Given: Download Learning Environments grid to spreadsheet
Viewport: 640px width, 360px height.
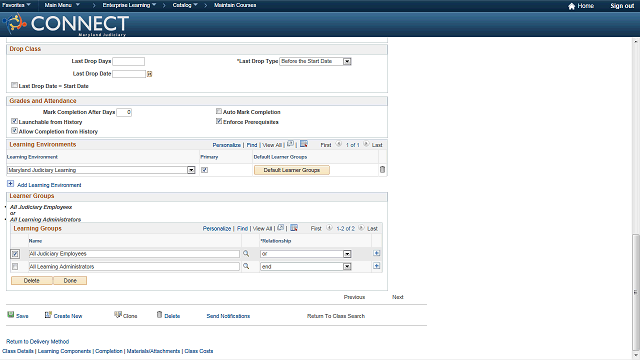Looking at the screenshot, I should tap(304, 144).
